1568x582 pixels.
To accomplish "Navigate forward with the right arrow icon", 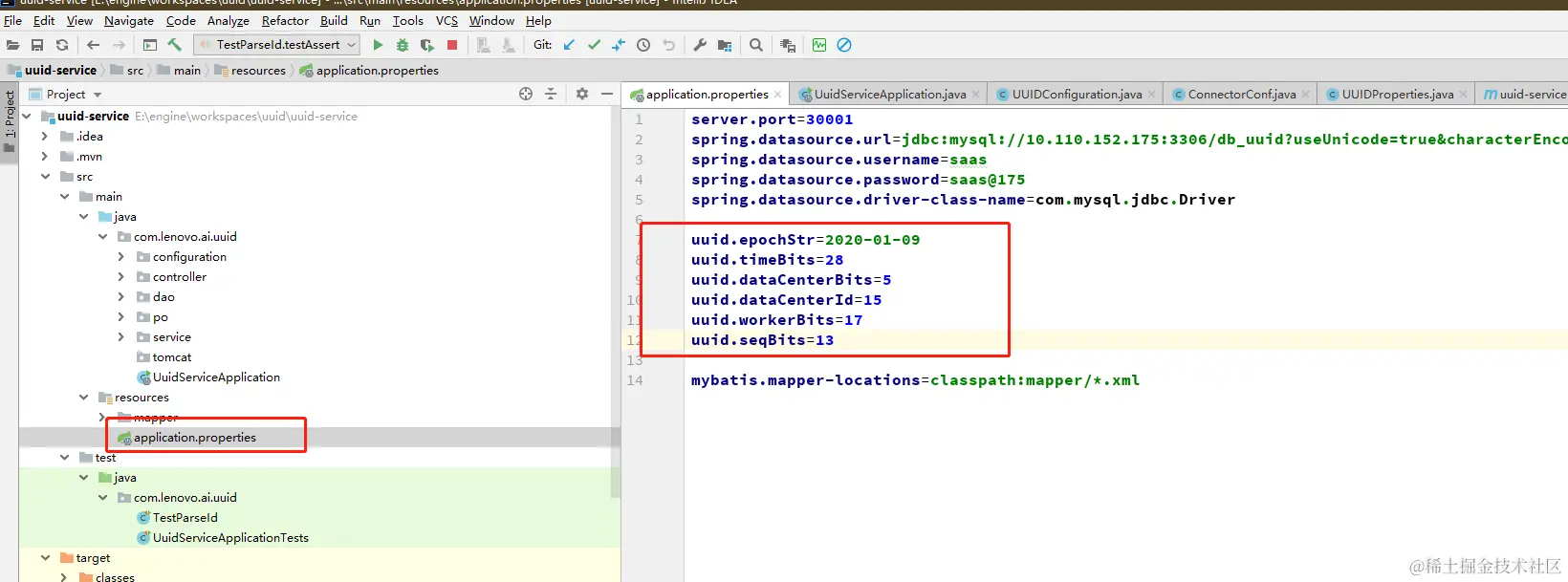I will coord(119,45).
